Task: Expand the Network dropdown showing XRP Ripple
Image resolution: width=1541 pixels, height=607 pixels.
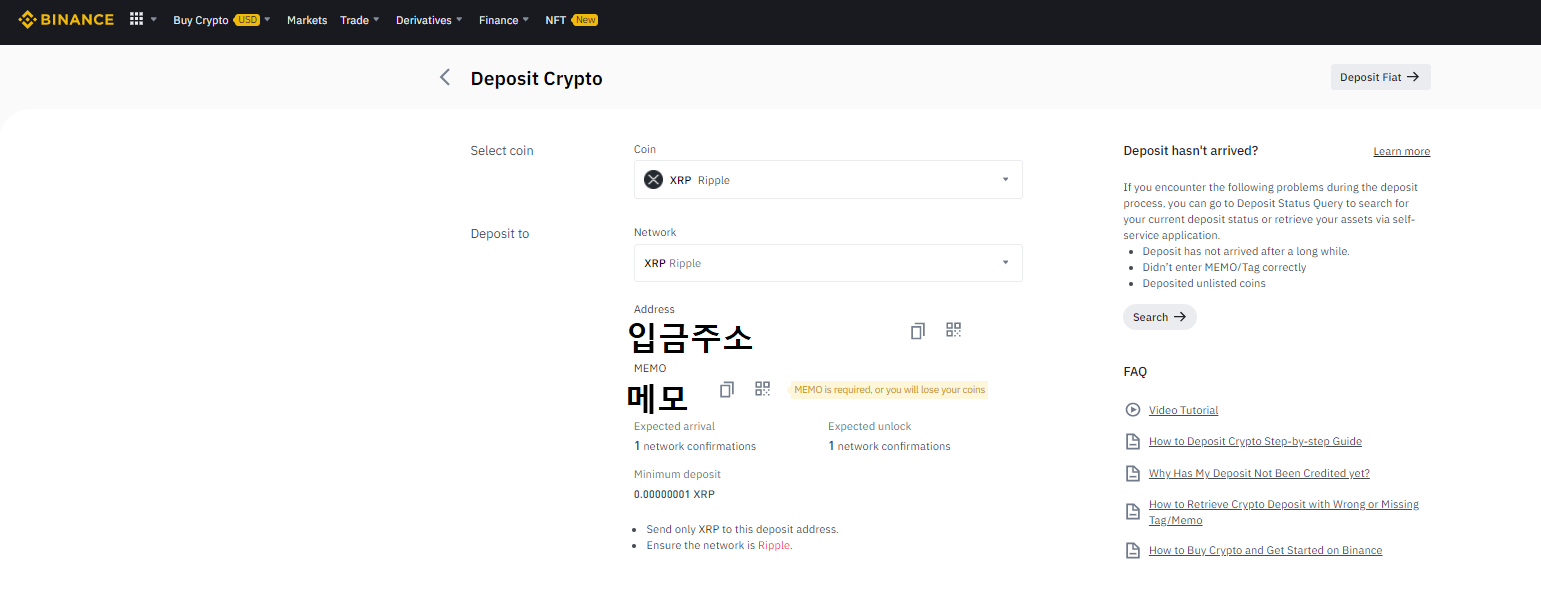Action: [828, 263]
